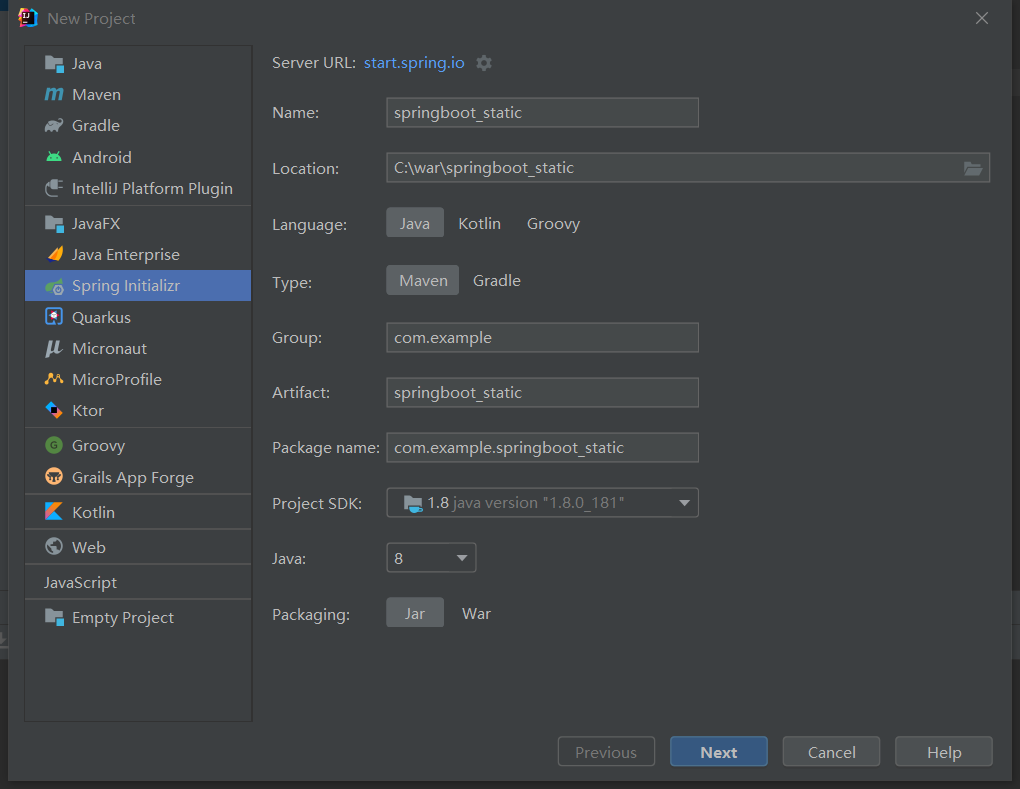The width and height of the screenshot is (1020, 789).
Task: Click the Kotlin logo icon
Action: click(54, 512)
